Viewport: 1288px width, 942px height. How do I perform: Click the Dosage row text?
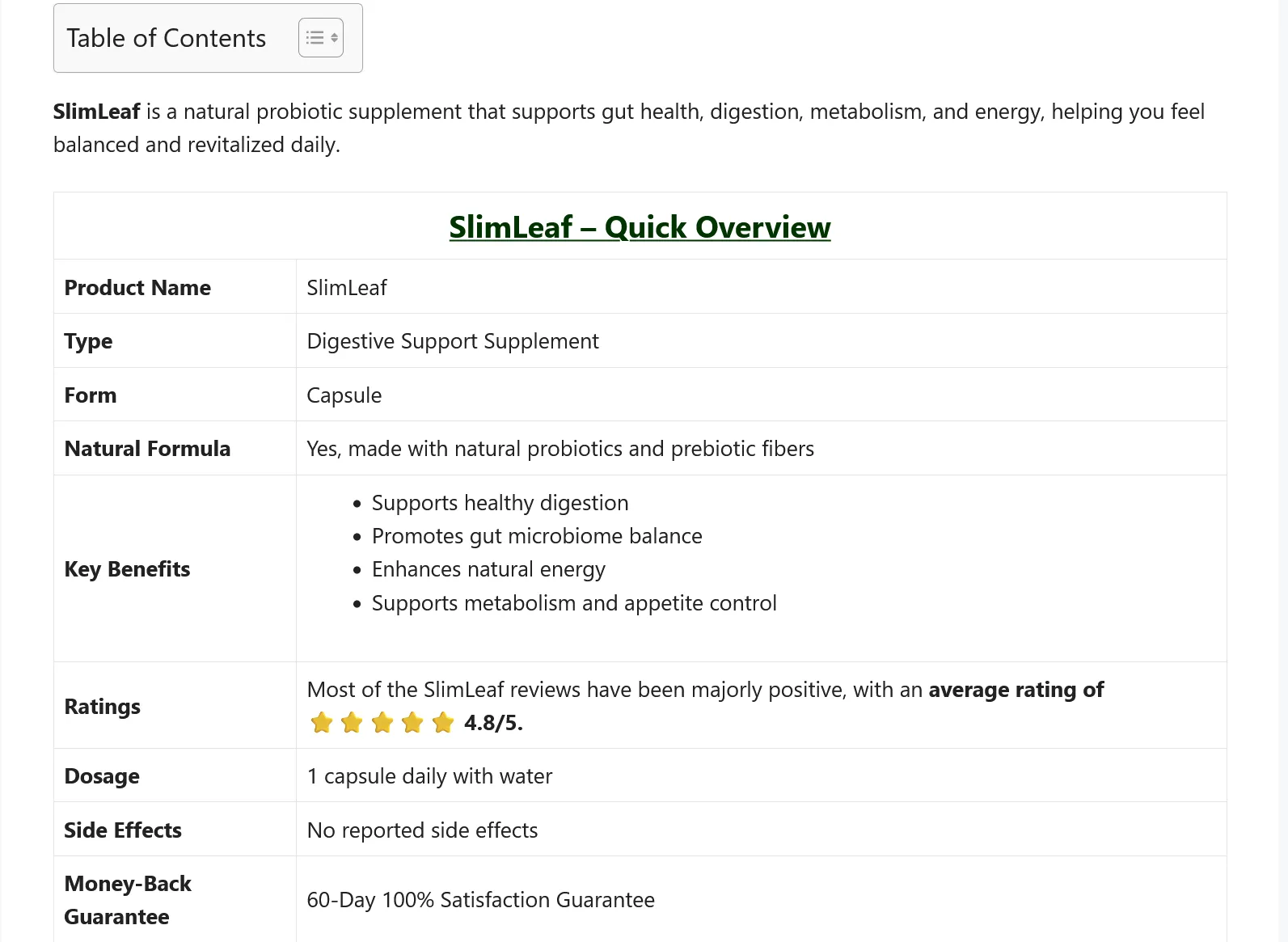click(x=101, y=775)
